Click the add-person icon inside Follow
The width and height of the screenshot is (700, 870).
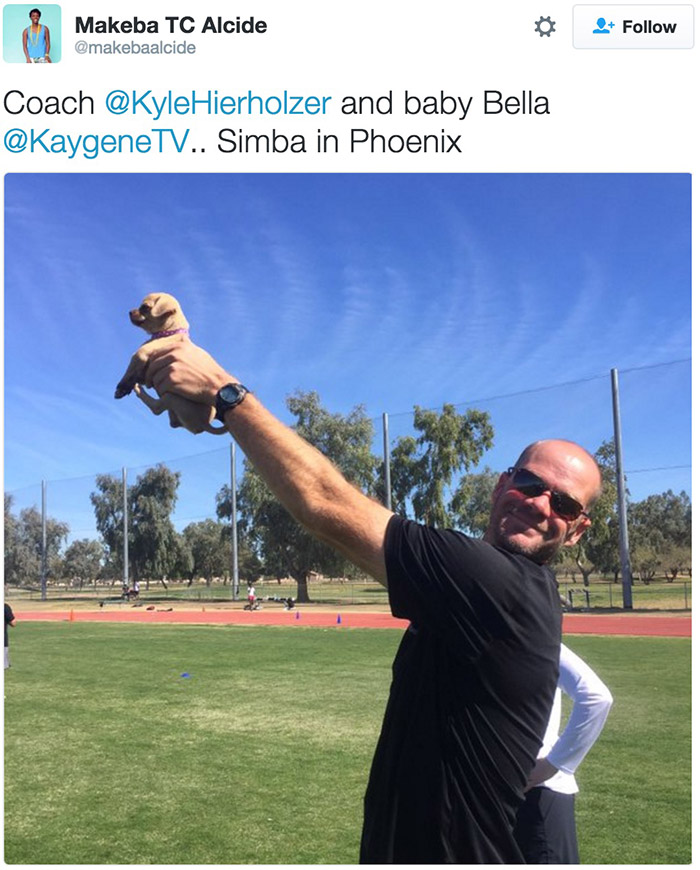click(x=603, y=26)
